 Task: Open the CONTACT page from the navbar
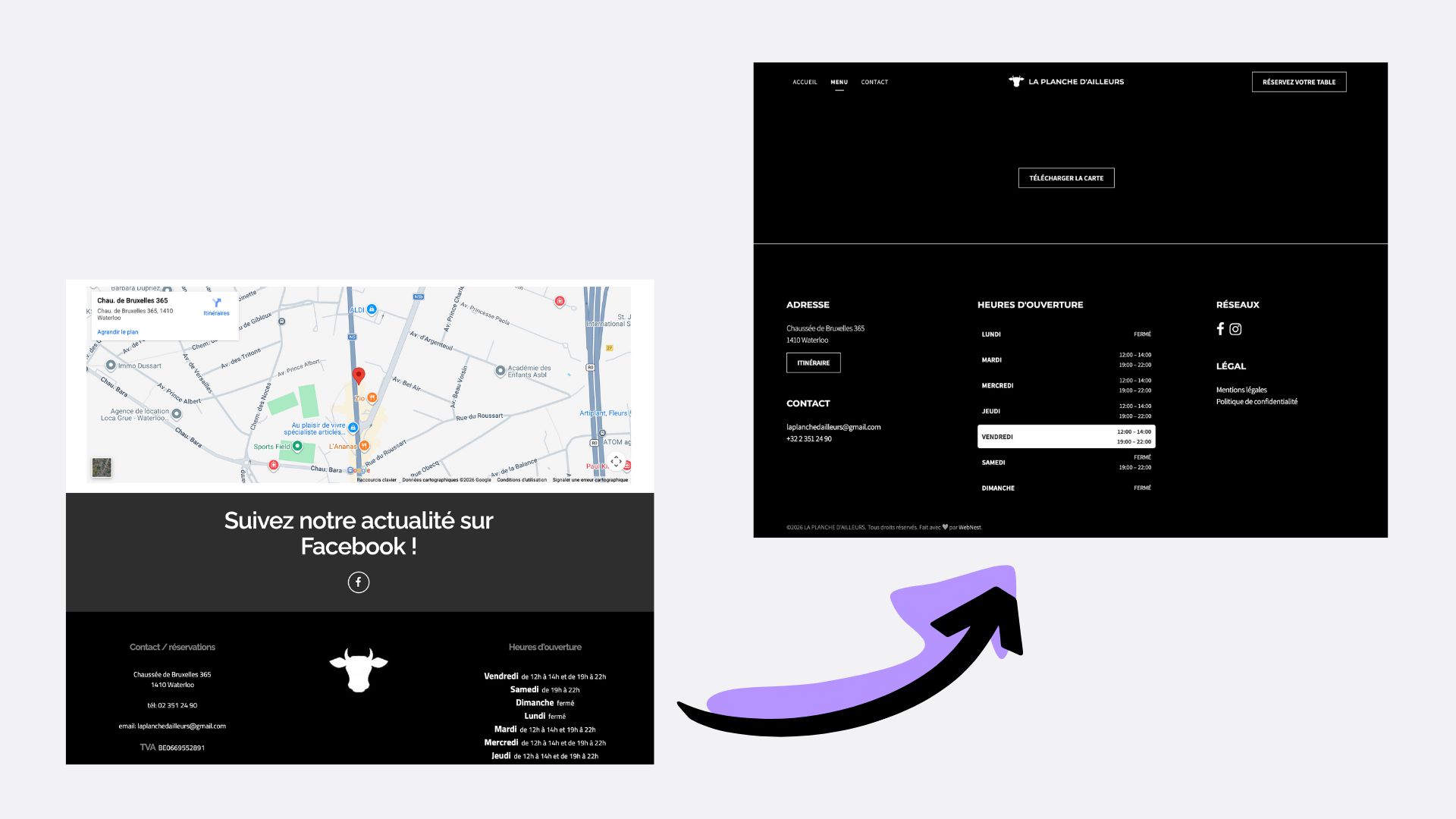point(874,82)
